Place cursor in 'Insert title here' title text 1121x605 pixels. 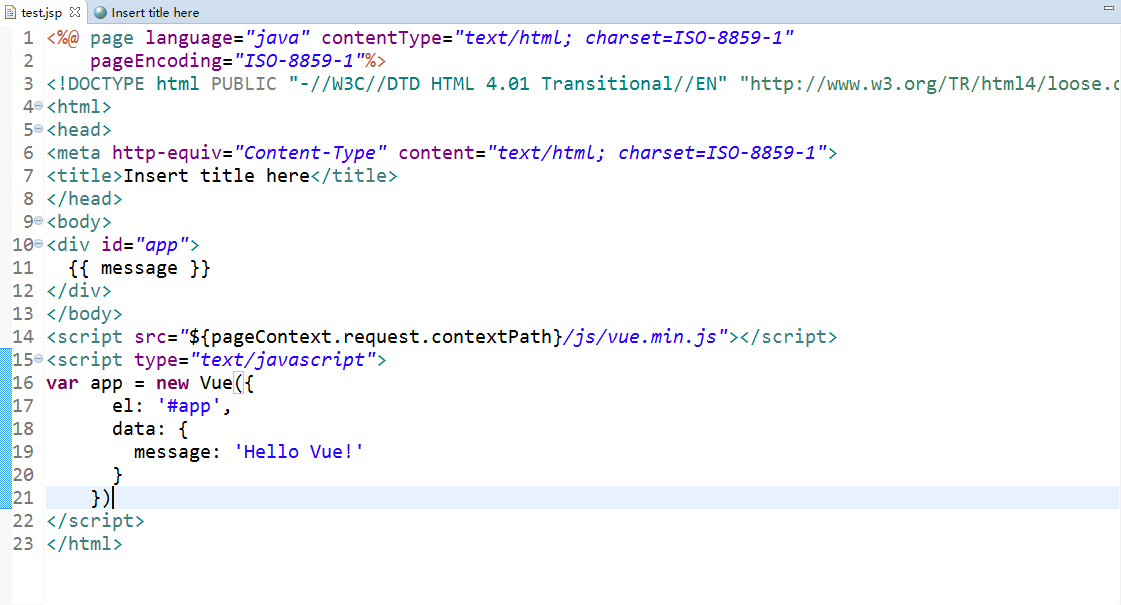coord(216,176)
